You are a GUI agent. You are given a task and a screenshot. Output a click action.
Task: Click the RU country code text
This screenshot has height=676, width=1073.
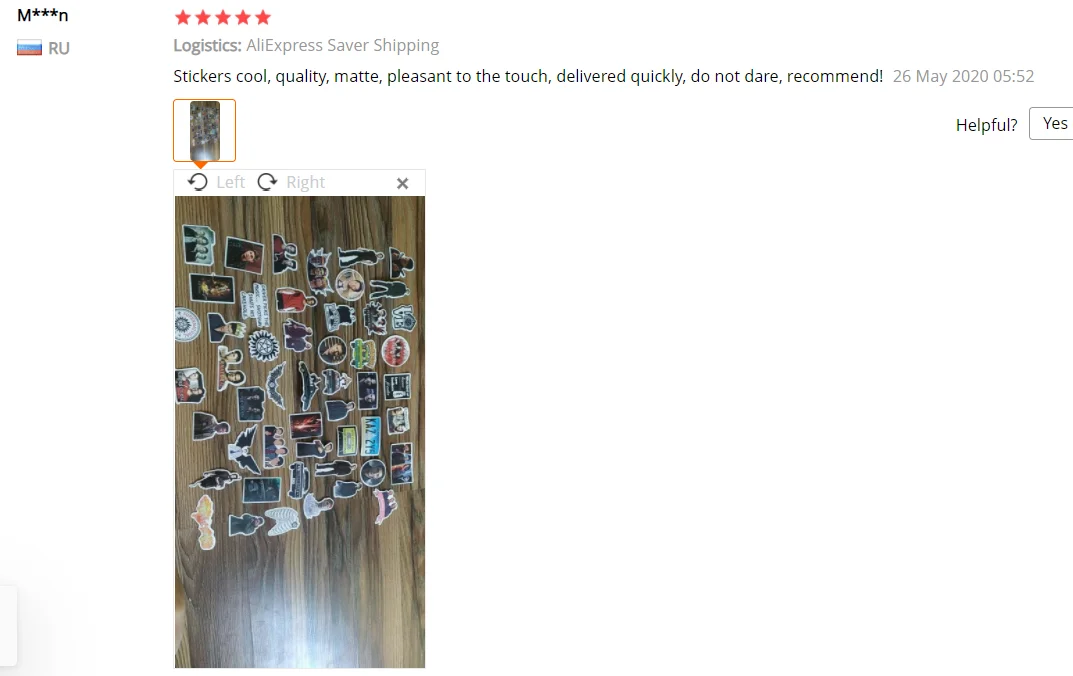click(59, 49)
